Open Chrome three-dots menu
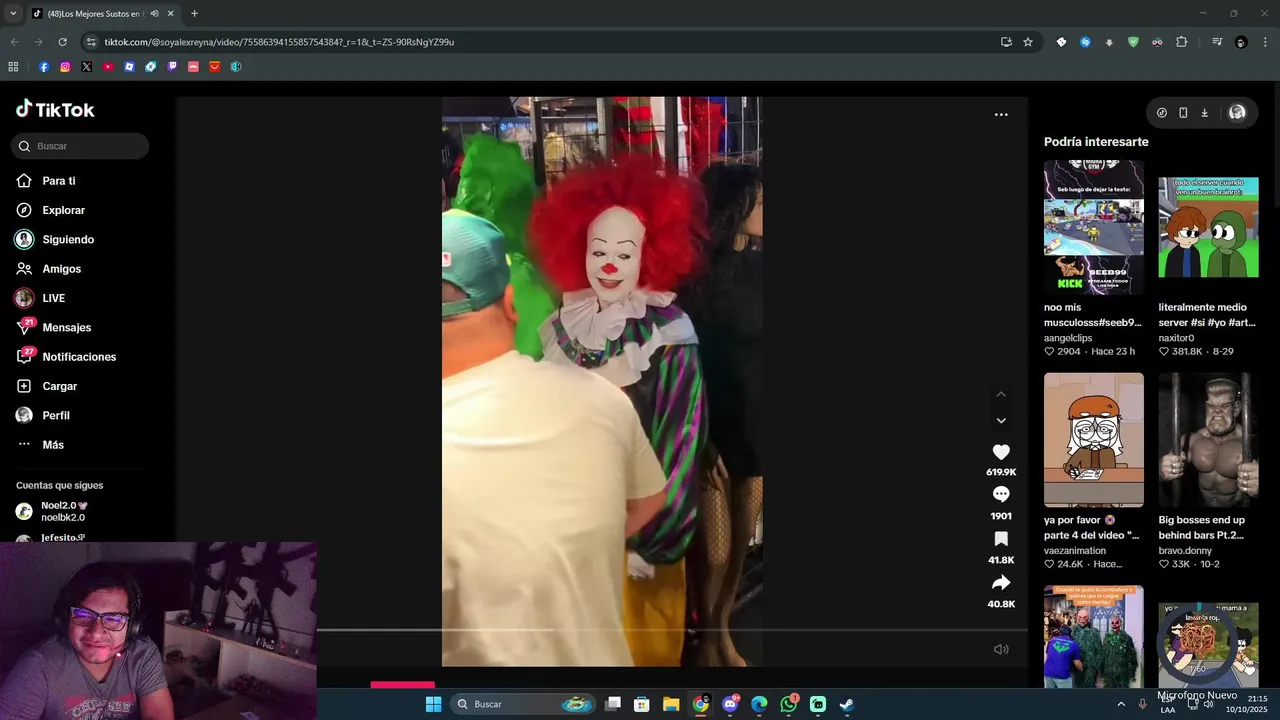The height and width of the screenshot is (720, 1280). tap(1266, 42)
